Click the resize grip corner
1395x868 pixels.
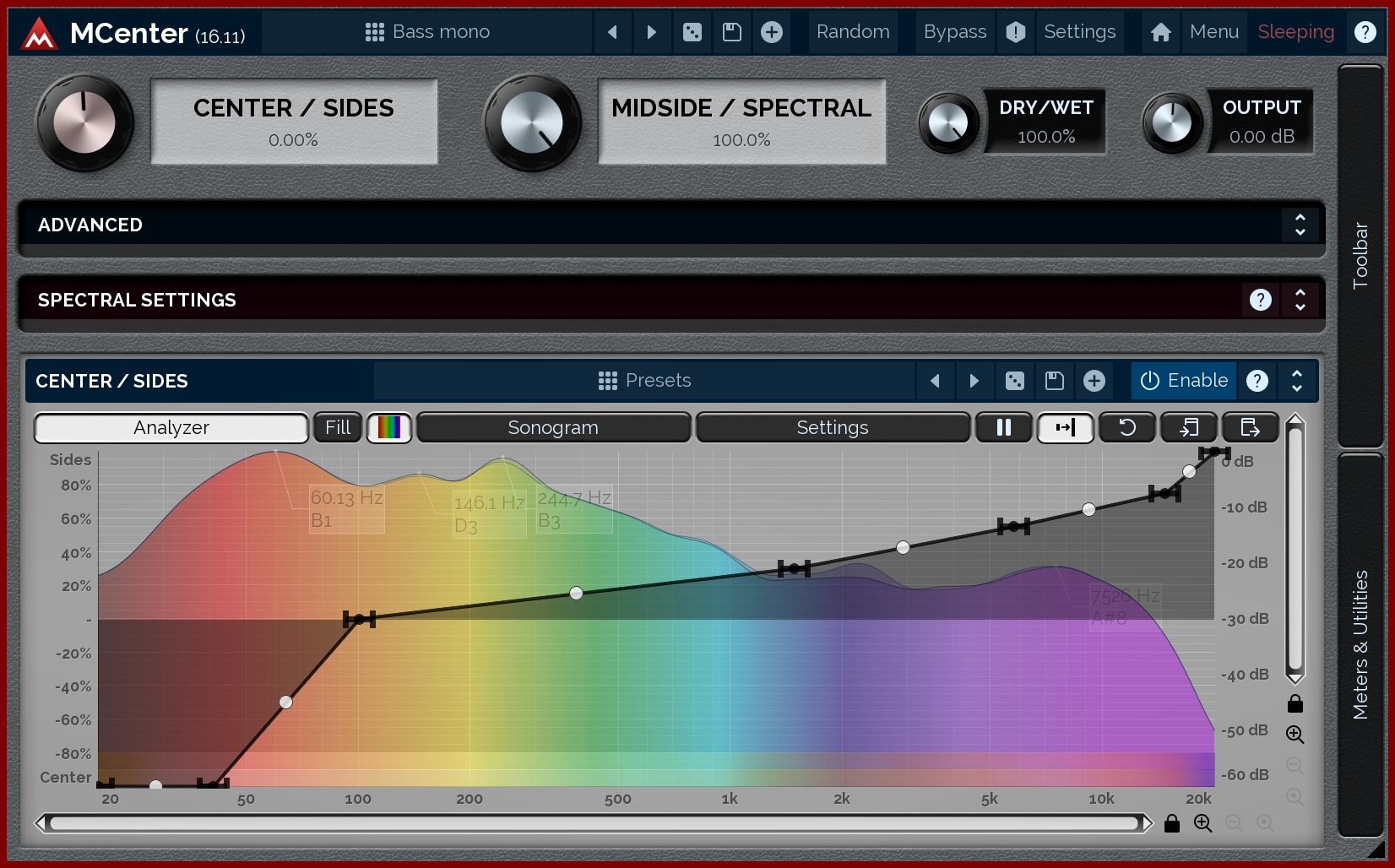[1376, 849]
